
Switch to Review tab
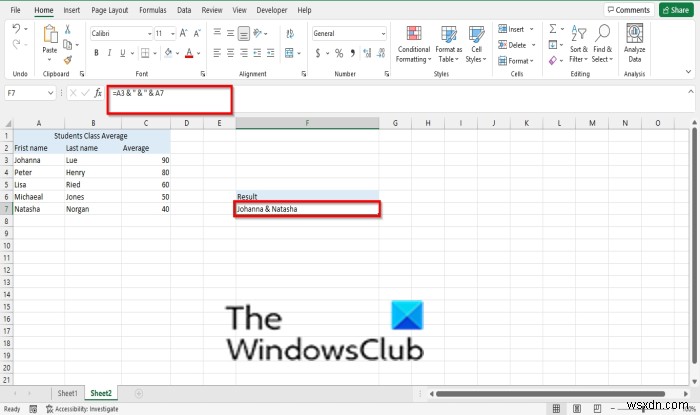[212, 10]
